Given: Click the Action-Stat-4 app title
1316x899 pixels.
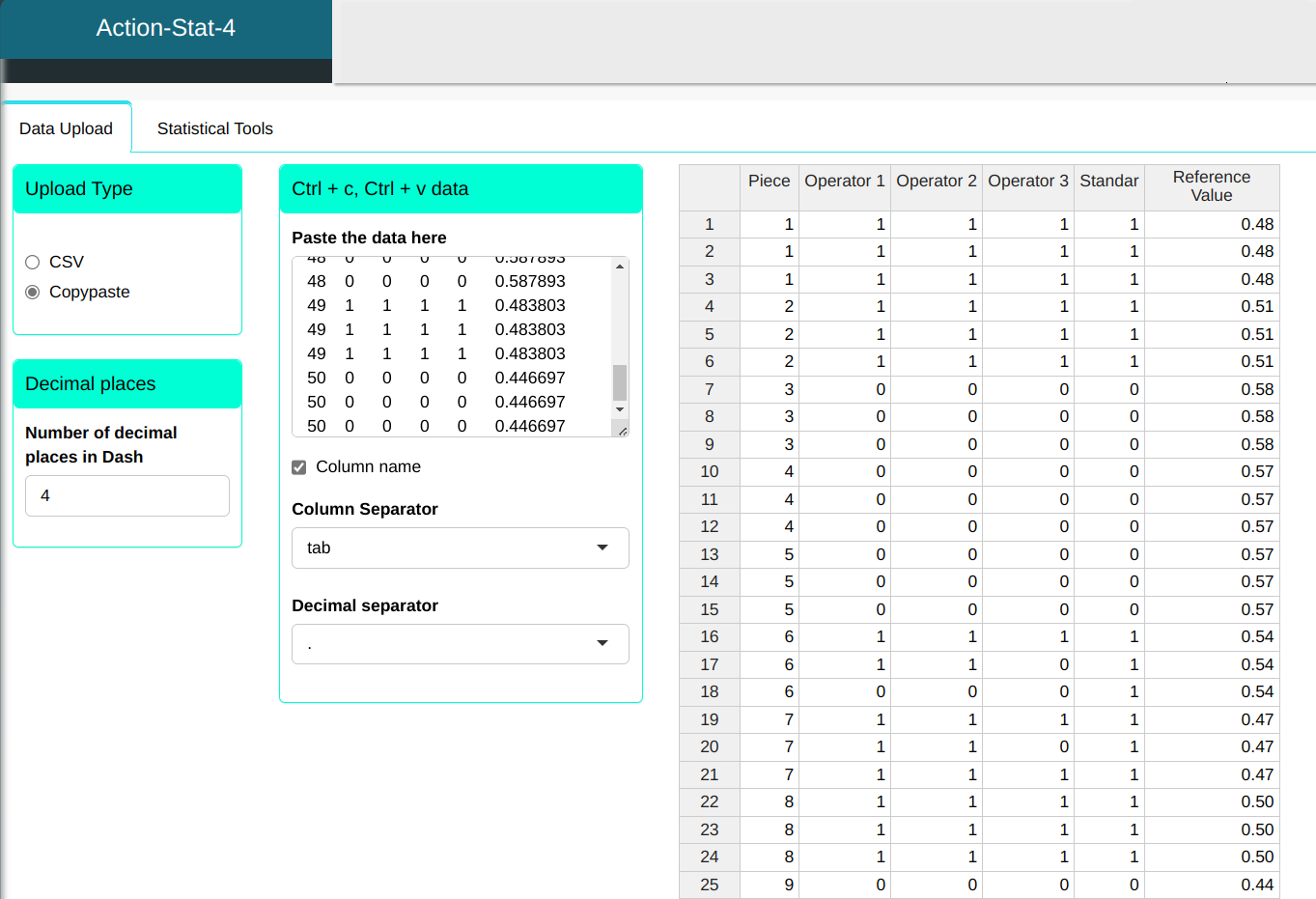Looking at the screenshot, I should click(165, 28).
